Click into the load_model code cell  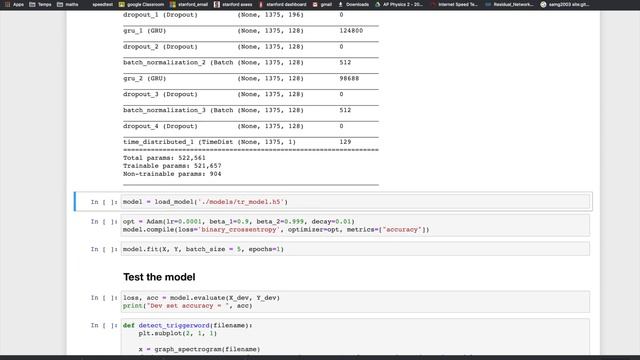(355, 202)
